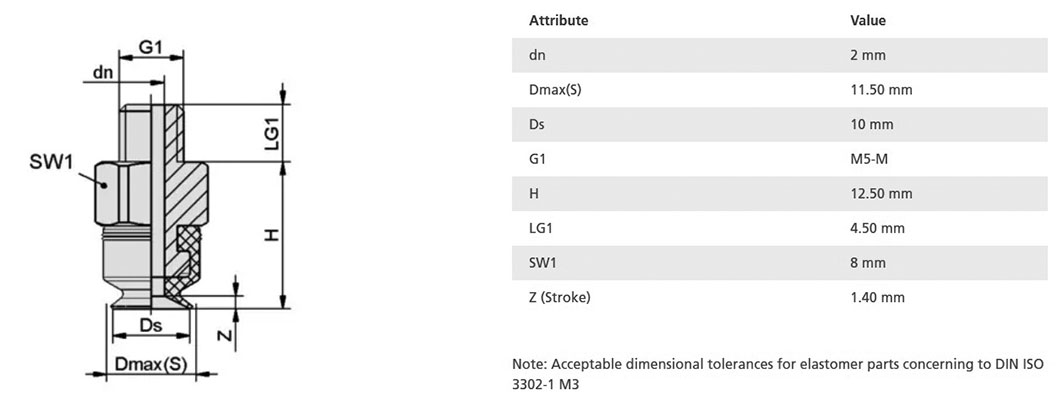The height and width of the screenshot is (412, 1063).
Task: Click the Value column header
Action: (868, 20)
